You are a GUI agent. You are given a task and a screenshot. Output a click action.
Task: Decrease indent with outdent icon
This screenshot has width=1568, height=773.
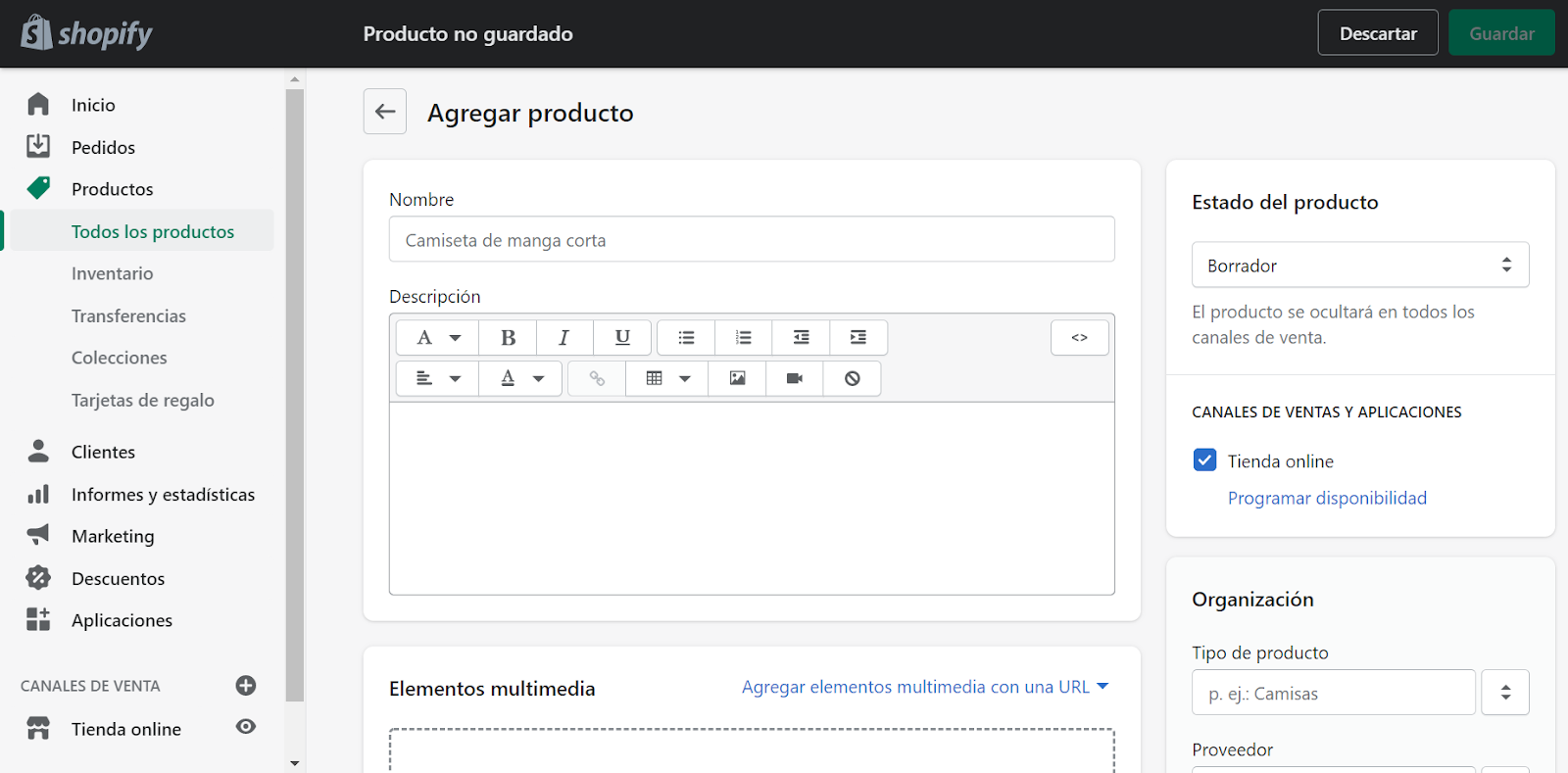coord(801,337)
